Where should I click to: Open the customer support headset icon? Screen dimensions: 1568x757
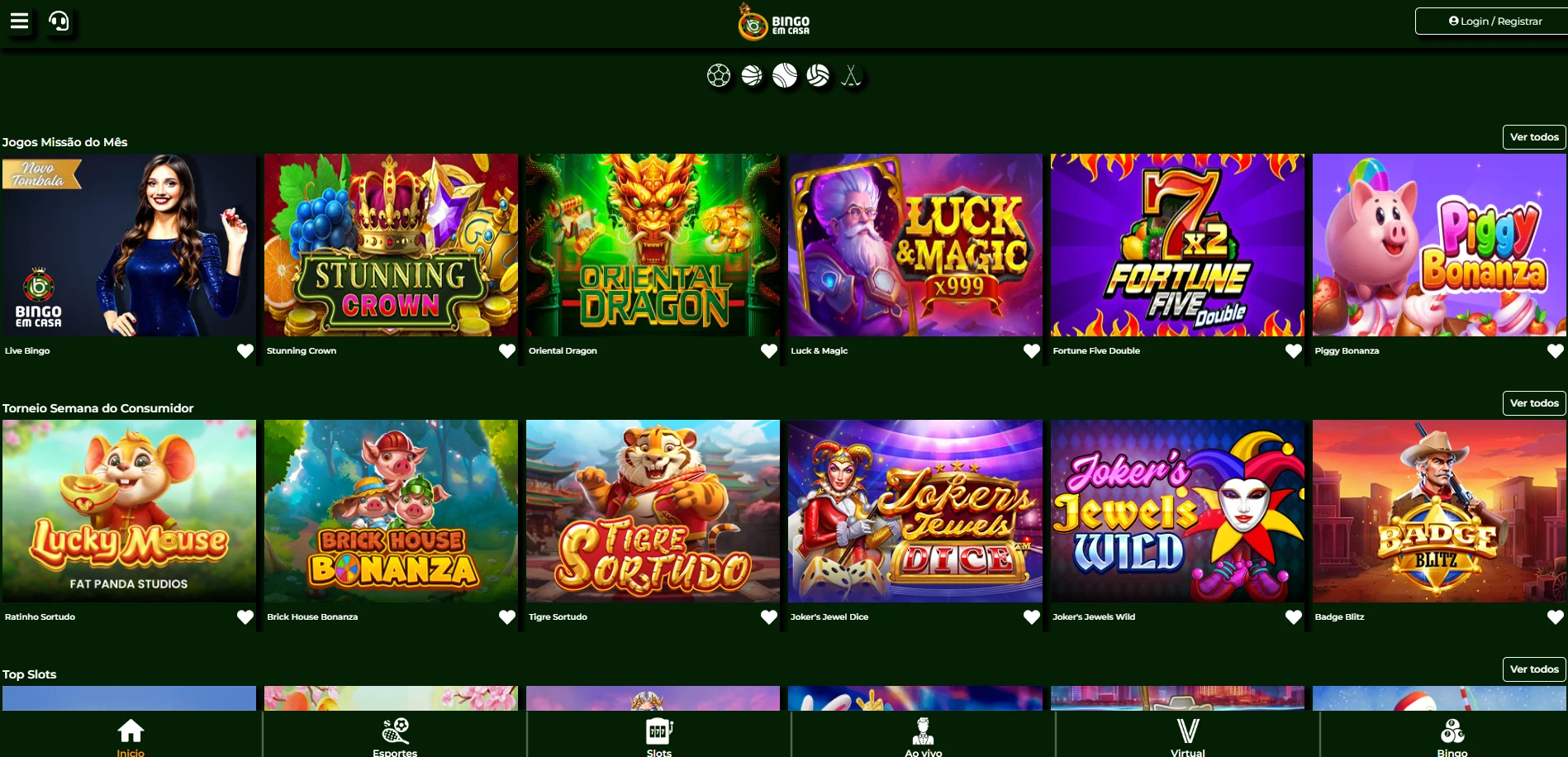pos(59,21)
